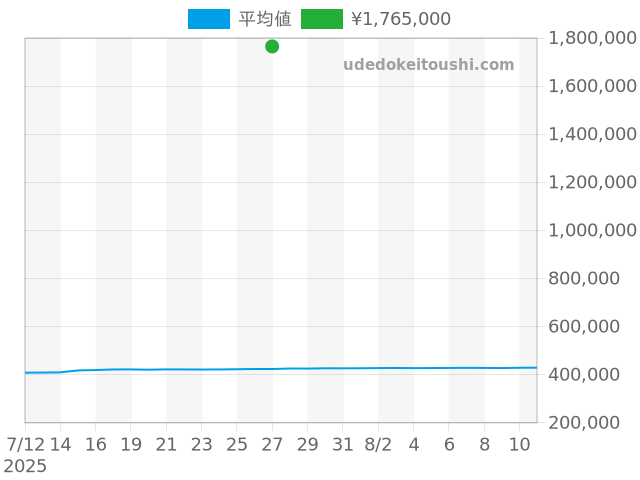Screen dimensions: 640x480
Task: Click the 1,200,000 y-axis label
Action: pyautogui.click(x=592, y=182)
